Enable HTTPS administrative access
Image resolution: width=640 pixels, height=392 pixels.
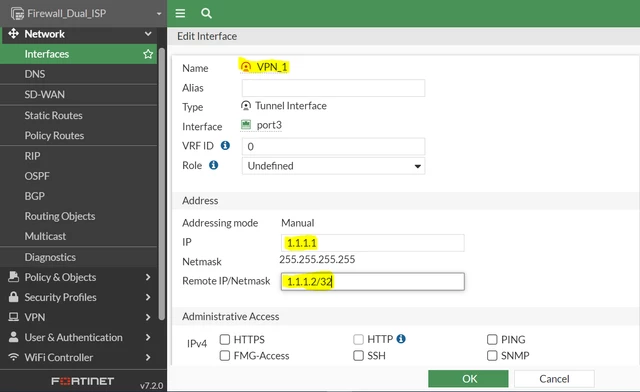click(x=224, y=339)
